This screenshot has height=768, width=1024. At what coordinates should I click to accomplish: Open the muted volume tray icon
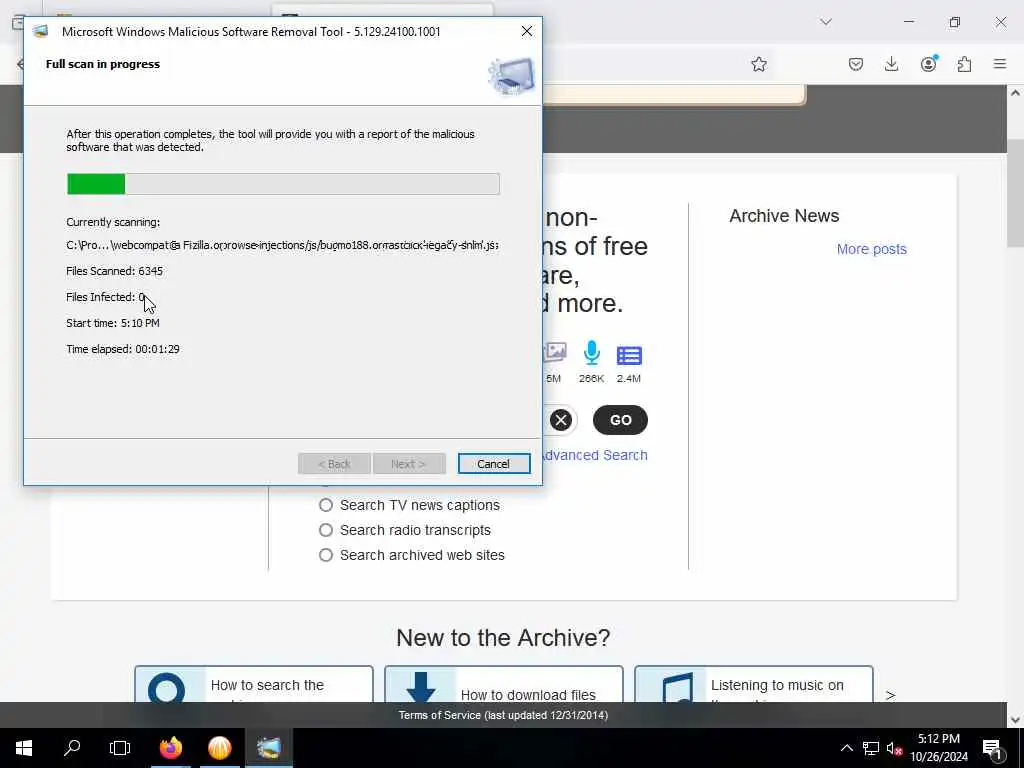click(895, 748)
